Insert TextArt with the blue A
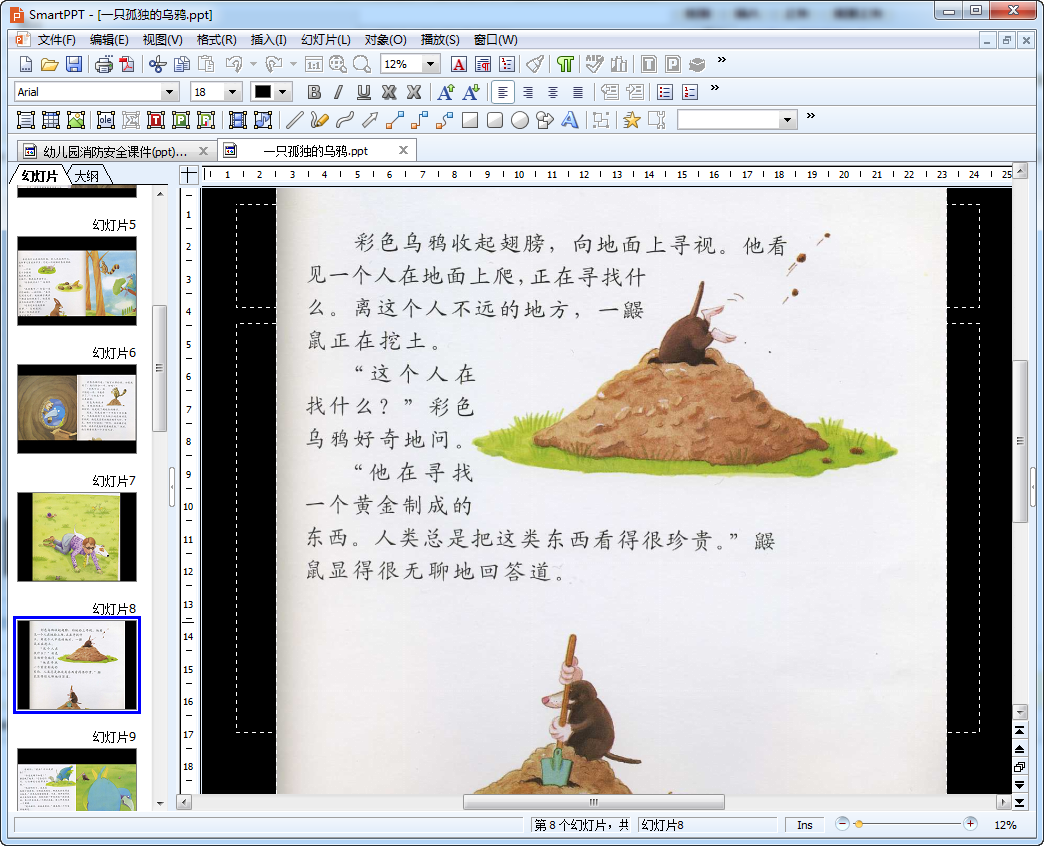Image resolution: width=1044 pixels, height=846 pixels. (570, 120)
